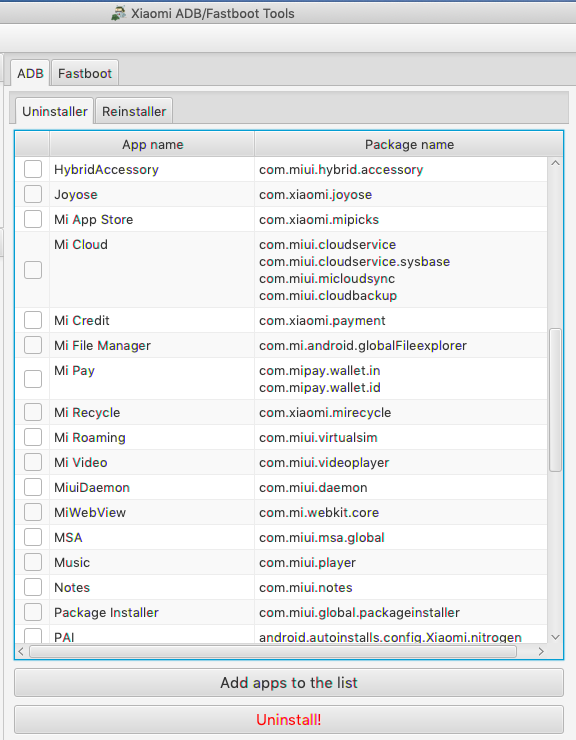Switch to the Fastboot tab
The height and width of the screenshot is (740, 576).
(85, 74)
